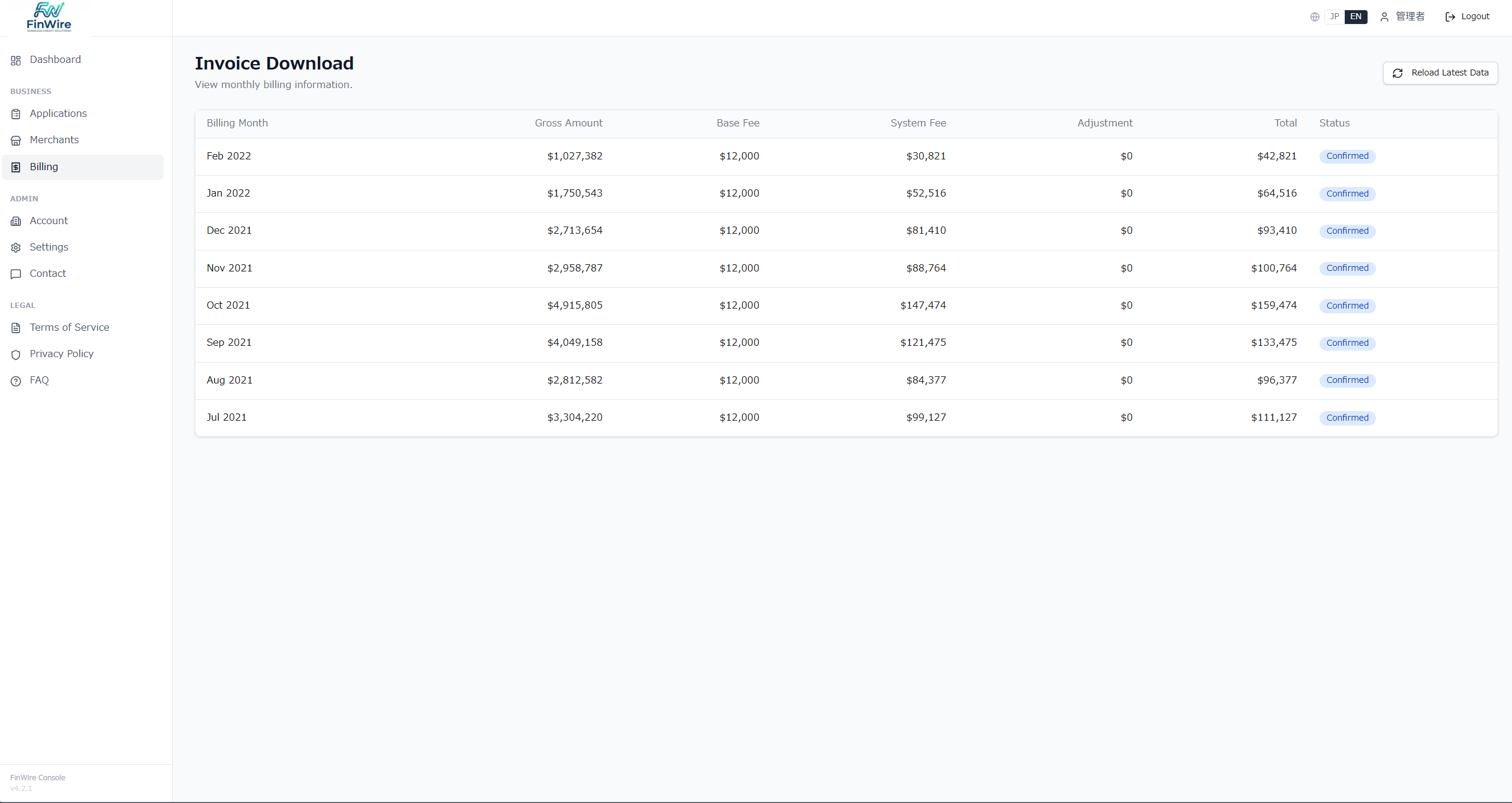Screen dimensions: 1512x803
Task: Switch the interface language to JP
Action: 1334,16
